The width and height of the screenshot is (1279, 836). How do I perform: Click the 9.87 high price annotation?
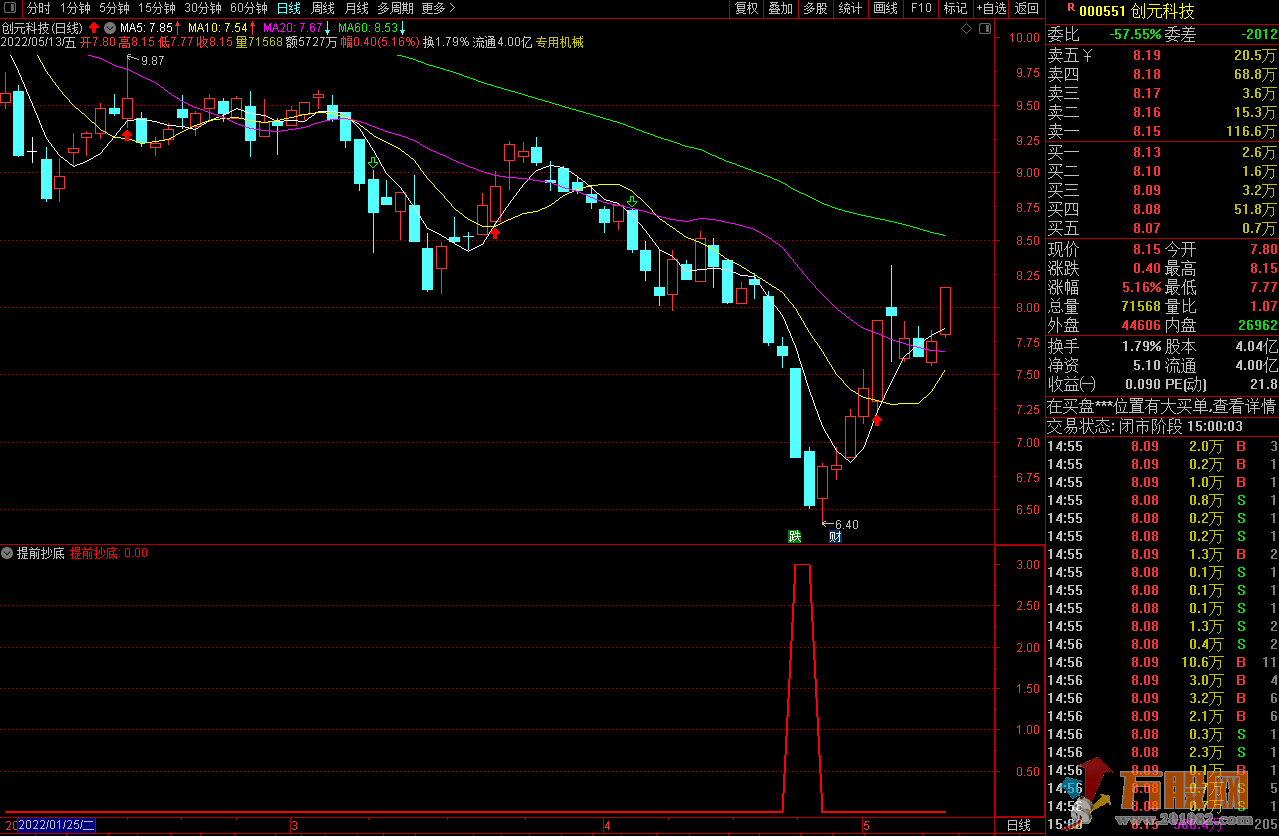[152, 61]
